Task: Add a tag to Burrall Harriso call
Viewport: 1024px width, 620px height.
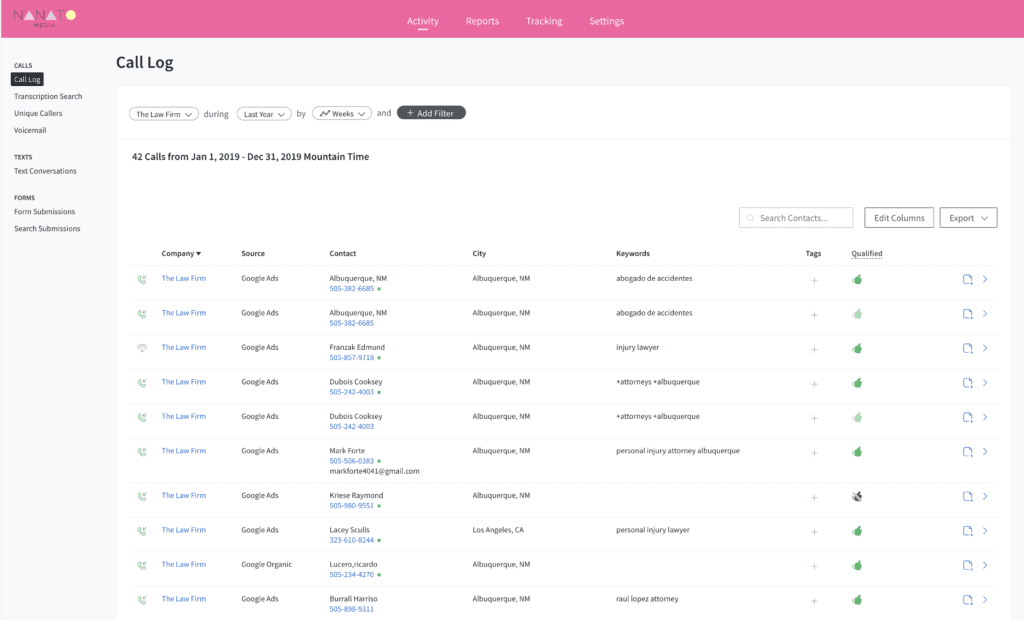Action: [814, 600]
